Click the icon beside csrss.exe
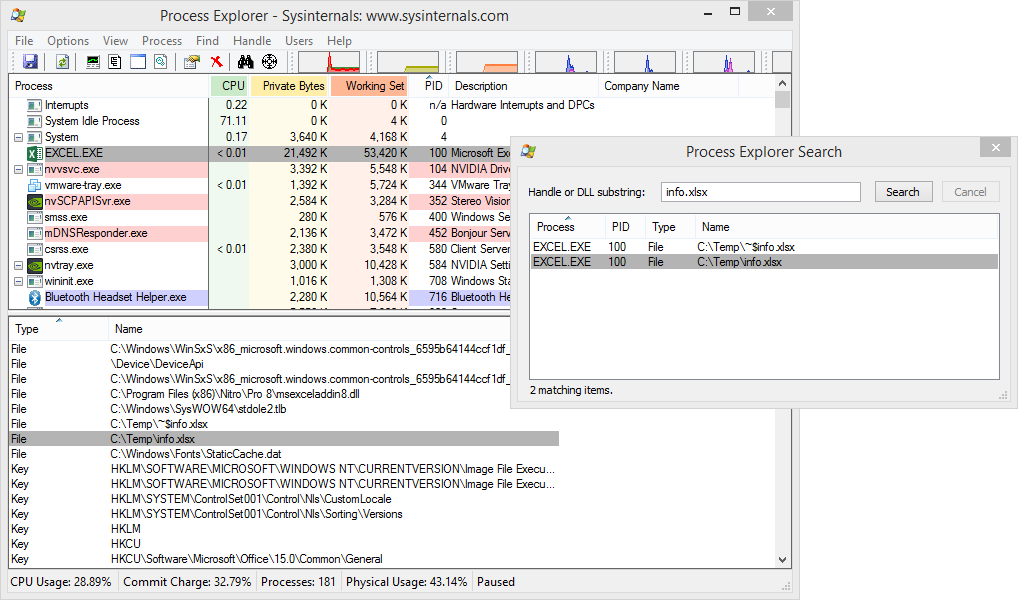 coord(34,249)
